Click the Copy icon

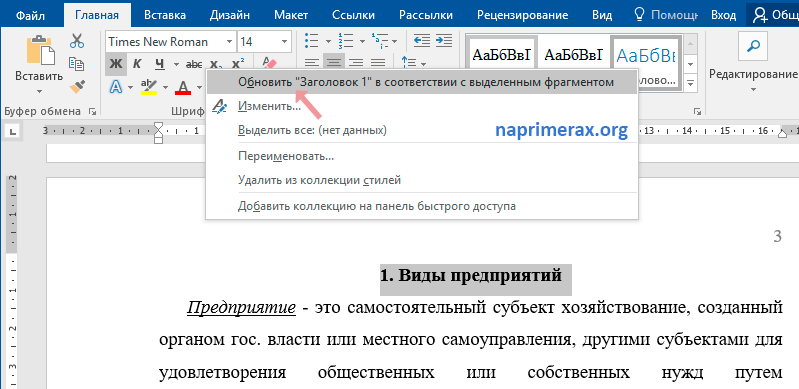click(x=77, y=64)
